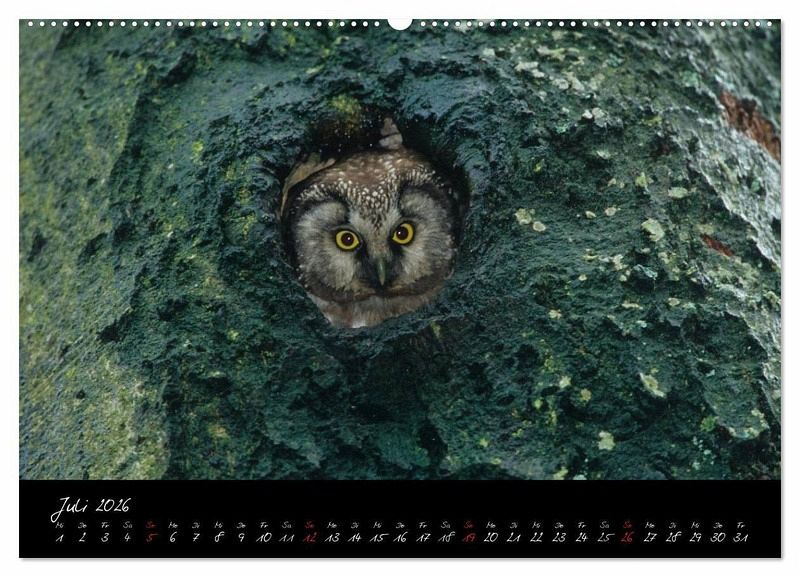
Task: Select date 29 in the calendar strip
Action: click(x=695, y=537)
